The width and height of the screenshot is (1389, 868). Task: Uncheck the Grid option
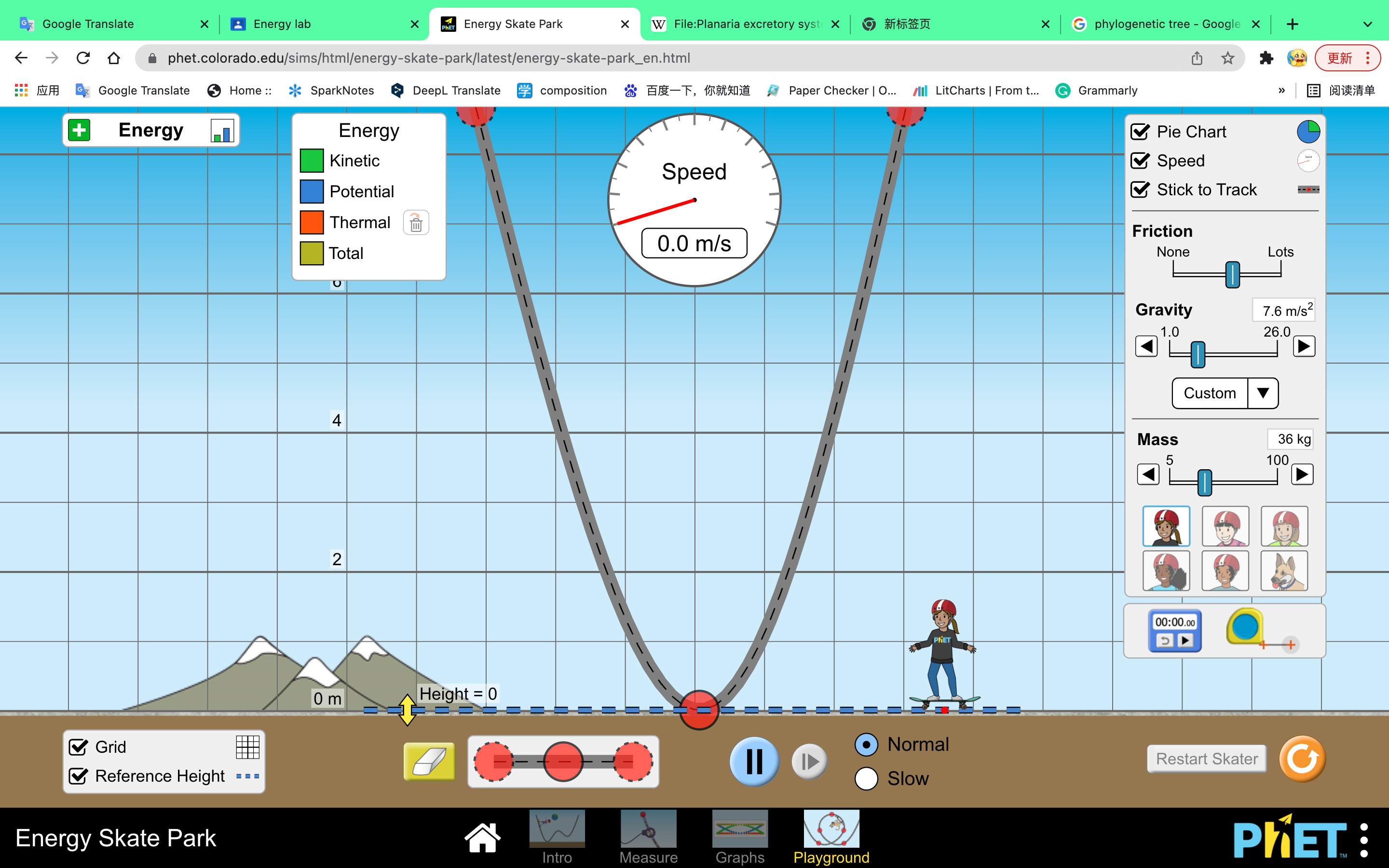click(79, 746)
